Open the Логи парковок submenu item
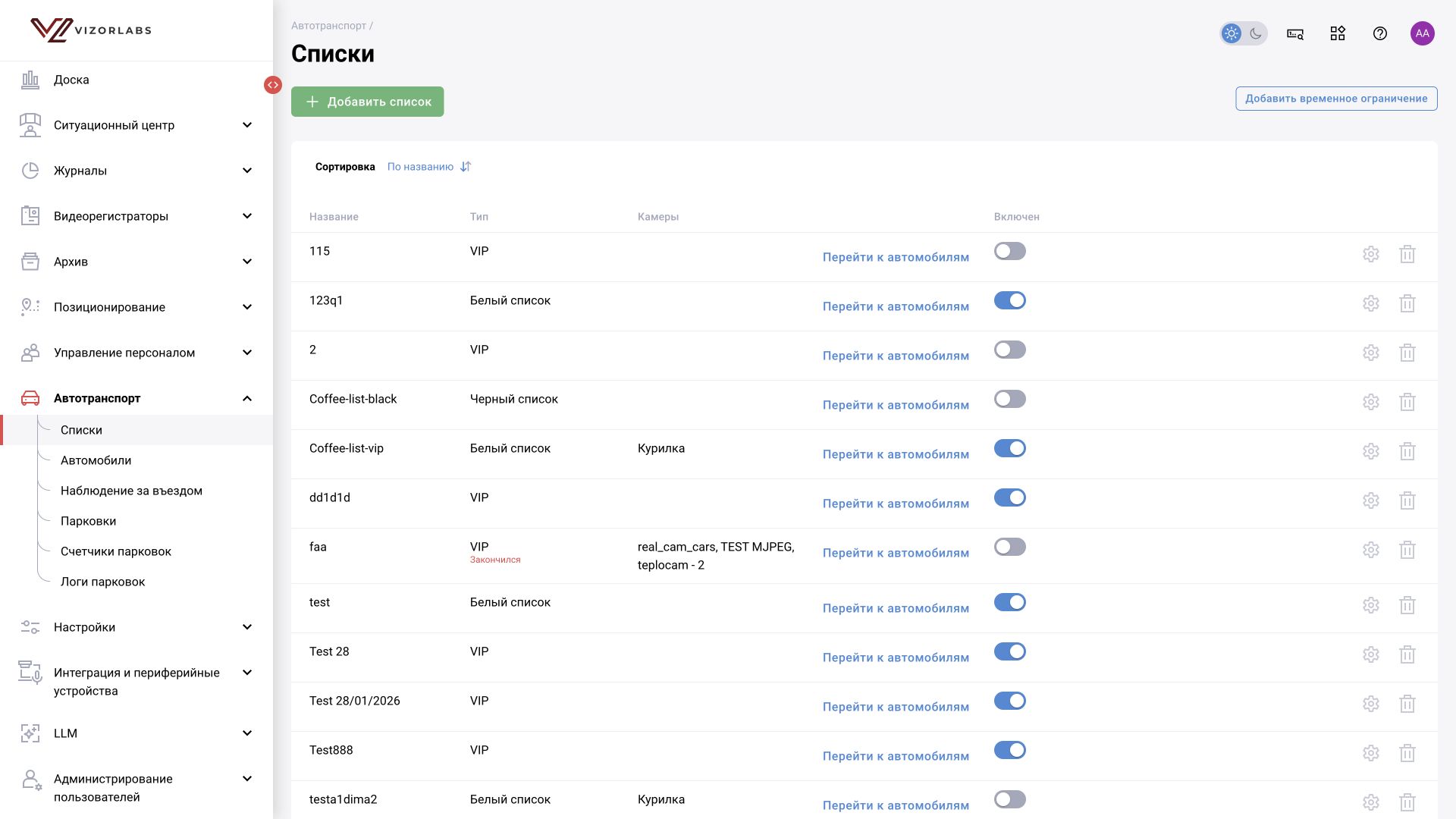 tap(102, 582)
